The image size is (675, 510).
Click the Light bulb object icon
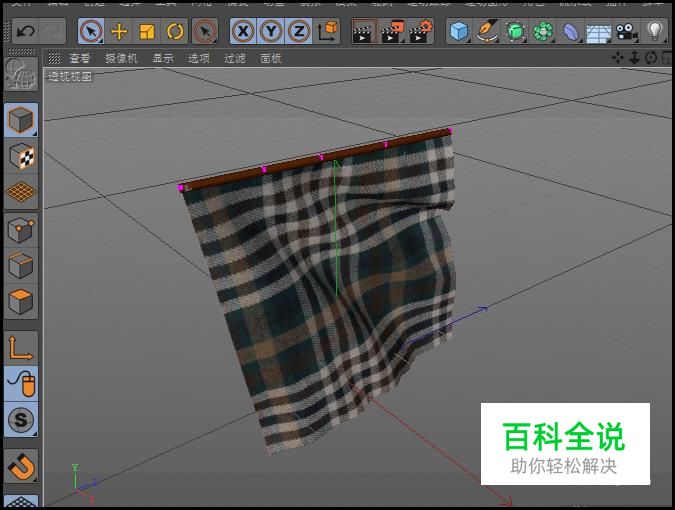pos(655,31)
